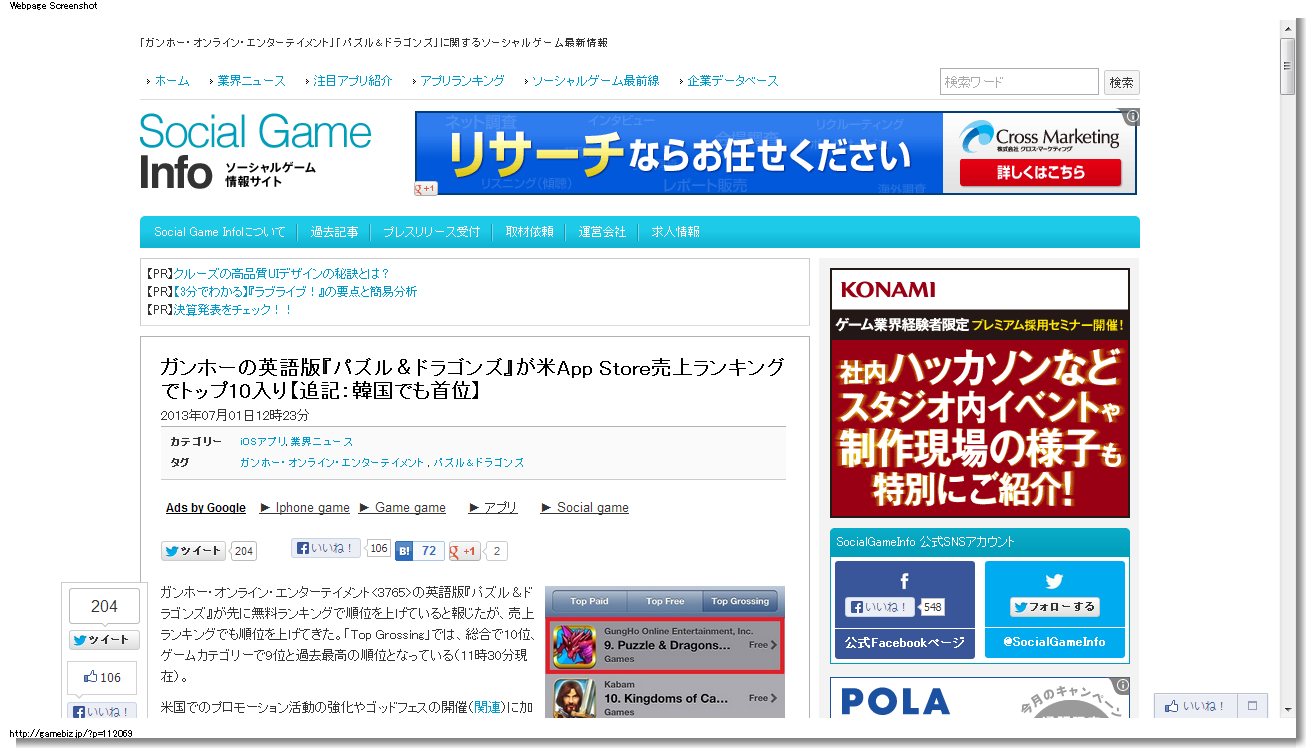
Task: Open the iOSアプリ category link
Action: tap(263, 441)
